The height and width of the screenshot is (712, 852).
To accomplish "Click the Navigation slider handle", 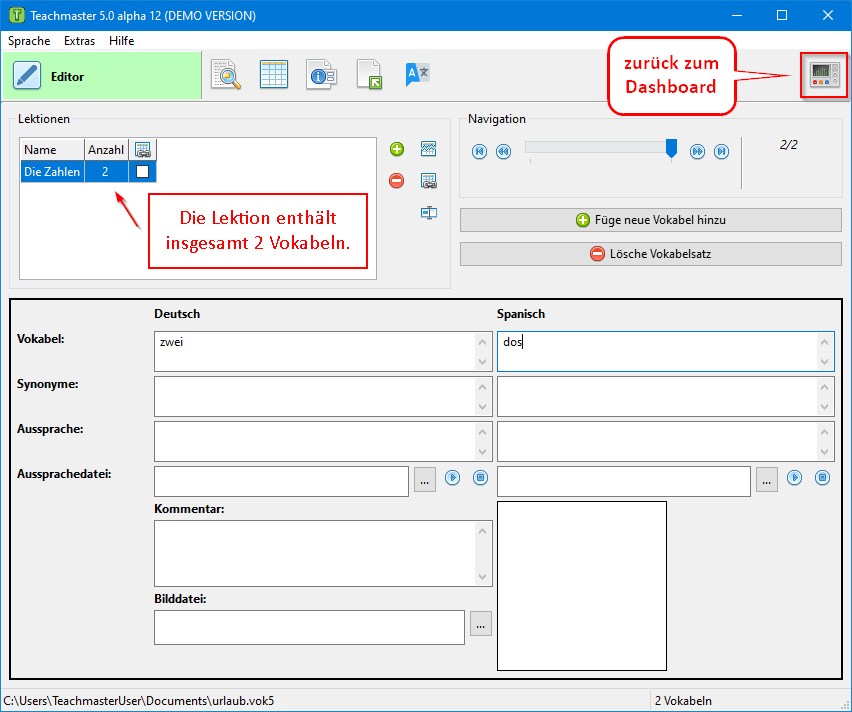I will 671,149.
